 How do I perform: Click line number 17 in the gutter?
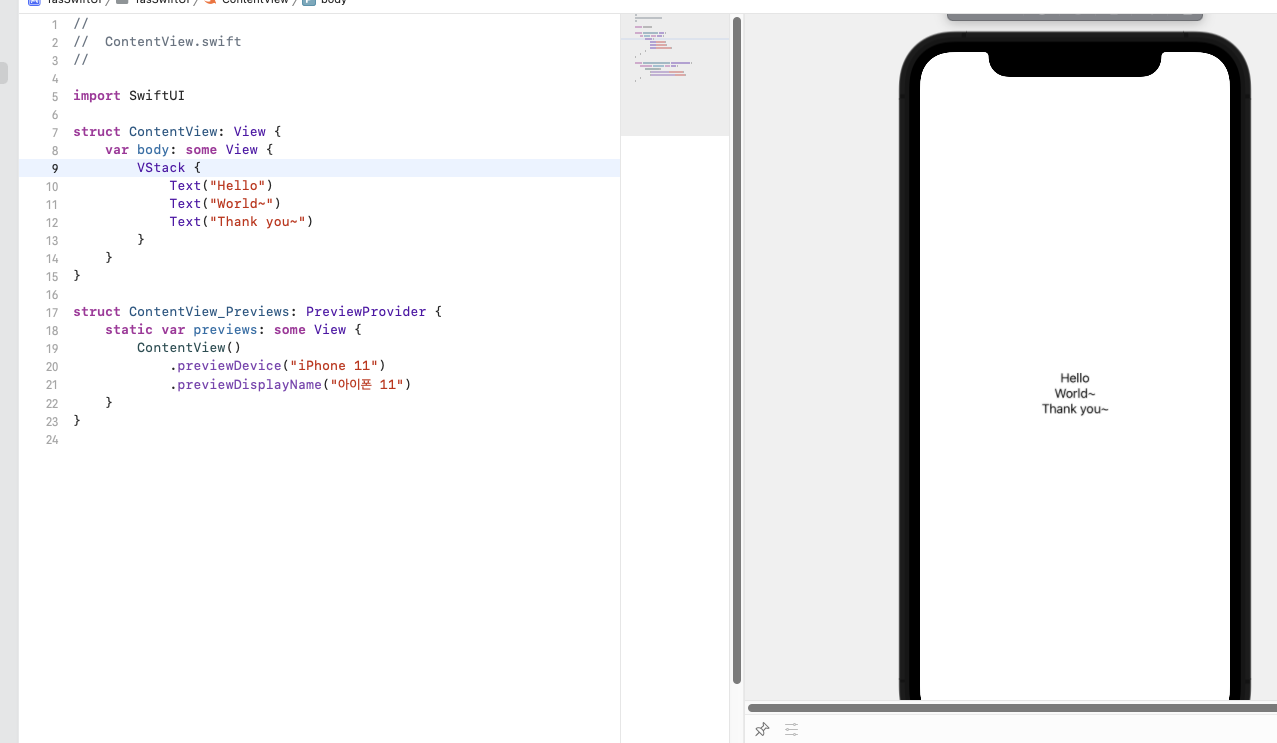52,312
